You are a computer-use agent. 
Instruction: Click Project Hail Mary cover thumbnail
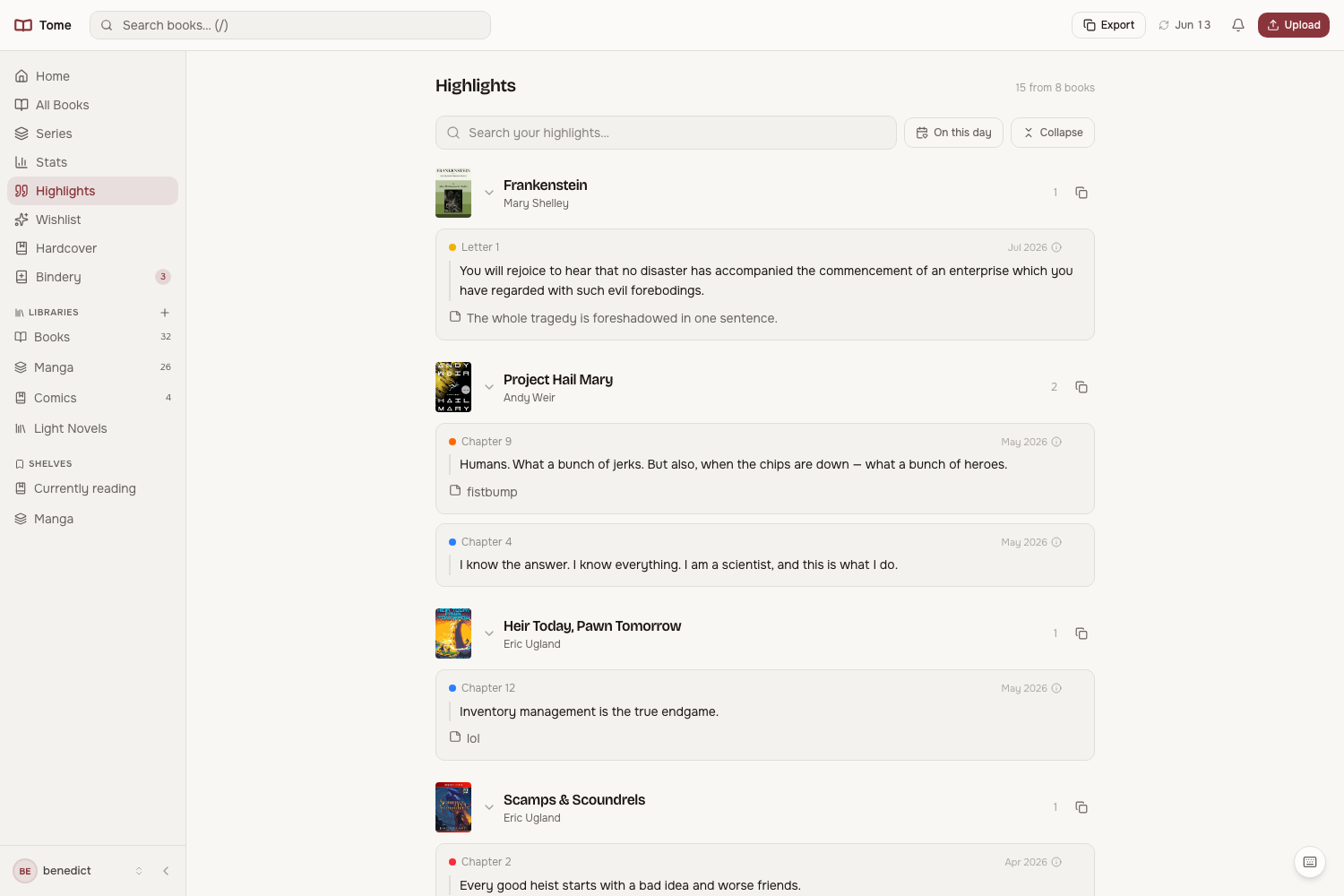click(453, 387)
